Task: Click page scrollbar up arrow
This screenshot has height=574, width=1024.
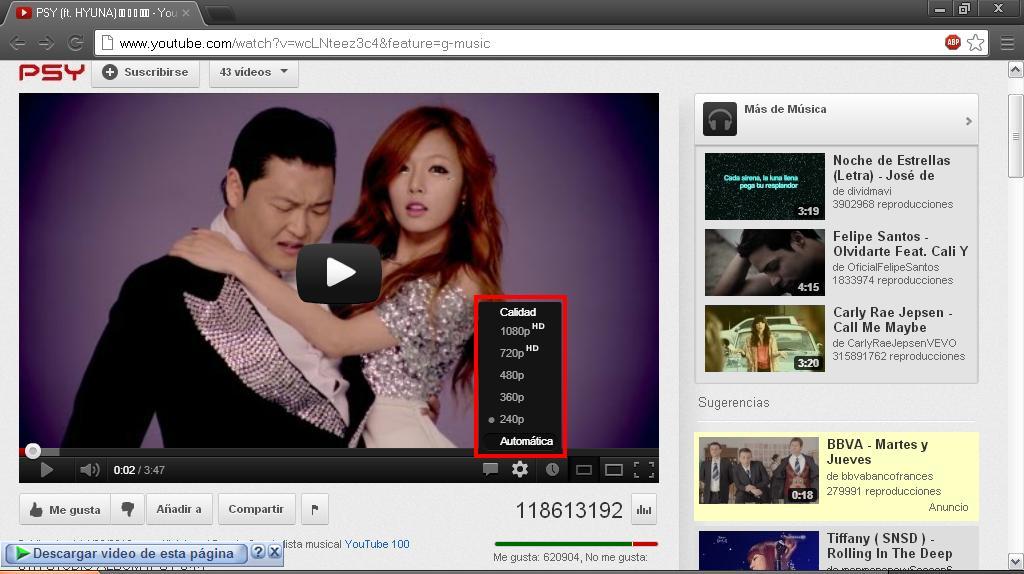Action: coord(1016,69)
